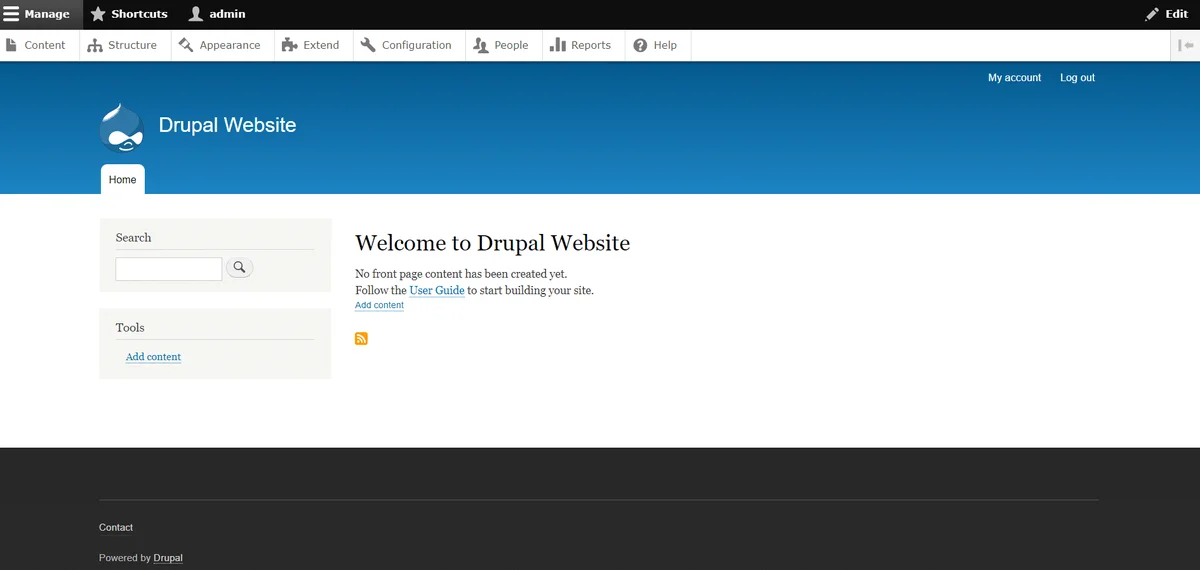Click the orange RSS feed icon
Viewport: 1200px width, 570px height.
[361, 338]
